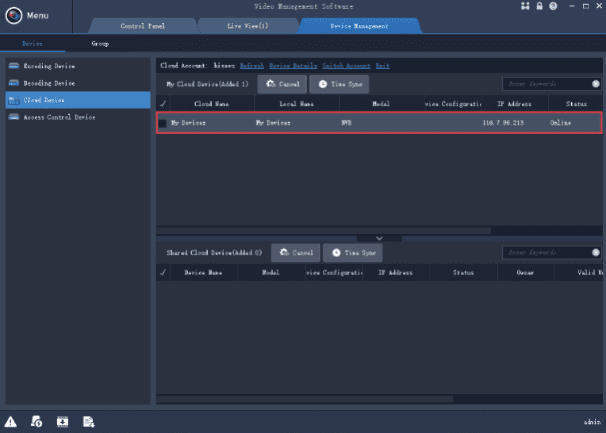
Task: Click the second icon in the bottom status bar
Action: (36, 421)
